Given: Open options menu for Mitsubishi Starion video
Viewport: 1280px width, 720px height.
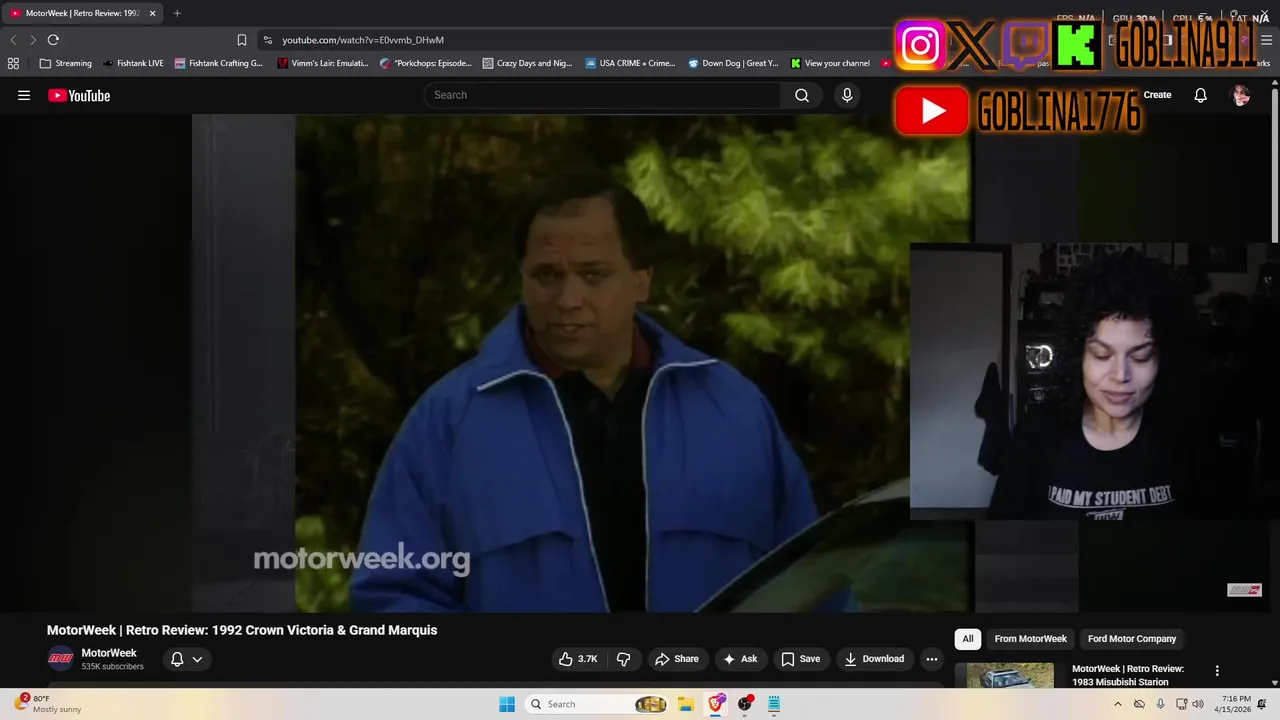Looking at the screenshot, I should point(1217,671).
